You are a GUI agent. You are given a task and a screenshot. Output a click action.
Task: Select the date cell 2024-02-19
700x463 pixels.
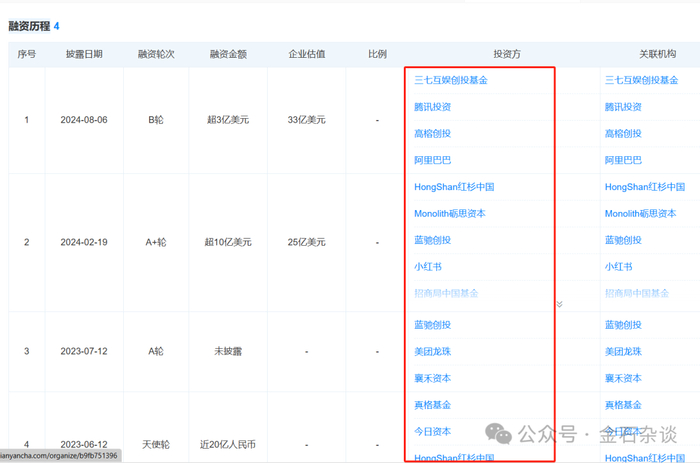84,242
